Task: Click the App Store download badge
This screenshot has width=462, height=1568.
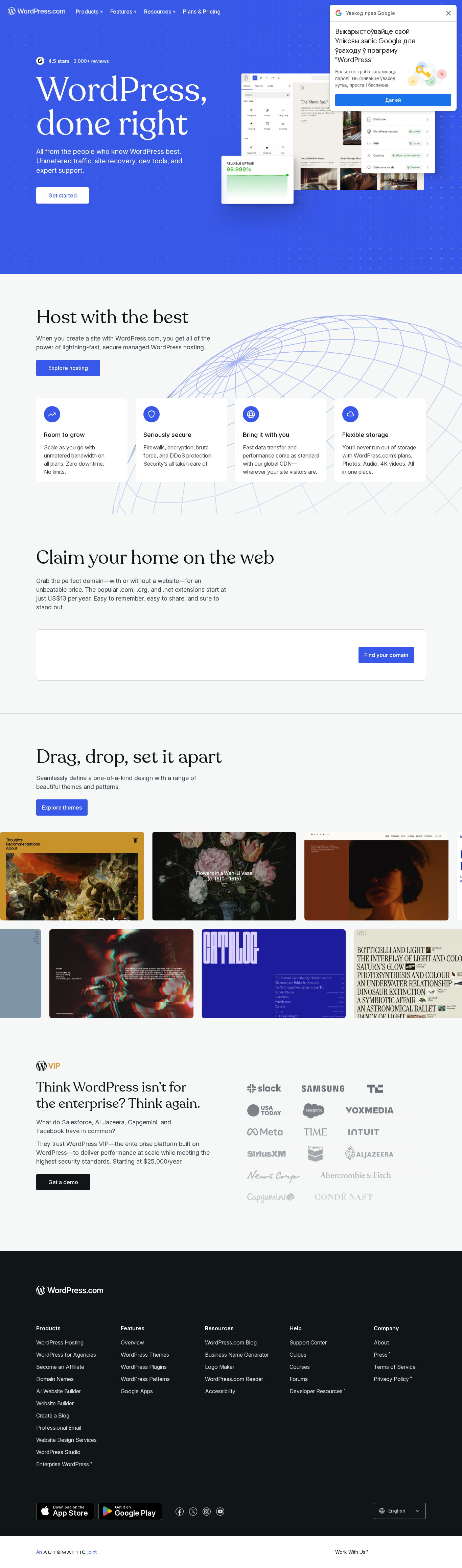Action: click(65, 1512)
